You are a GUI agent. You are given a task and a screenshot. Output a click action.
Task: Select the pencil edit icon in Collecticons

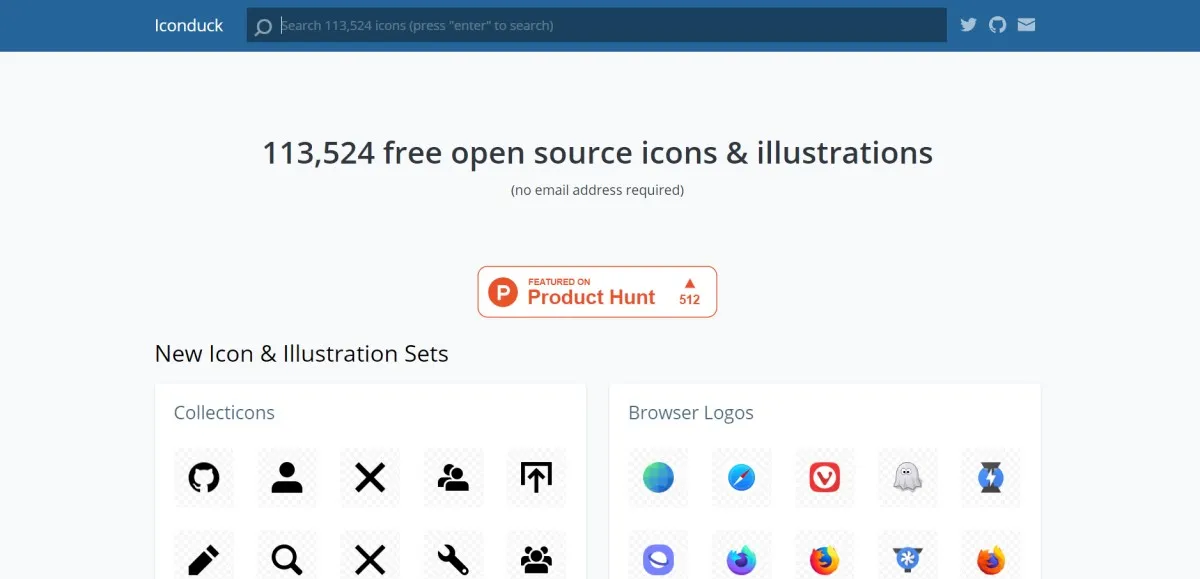click(204, 558)
